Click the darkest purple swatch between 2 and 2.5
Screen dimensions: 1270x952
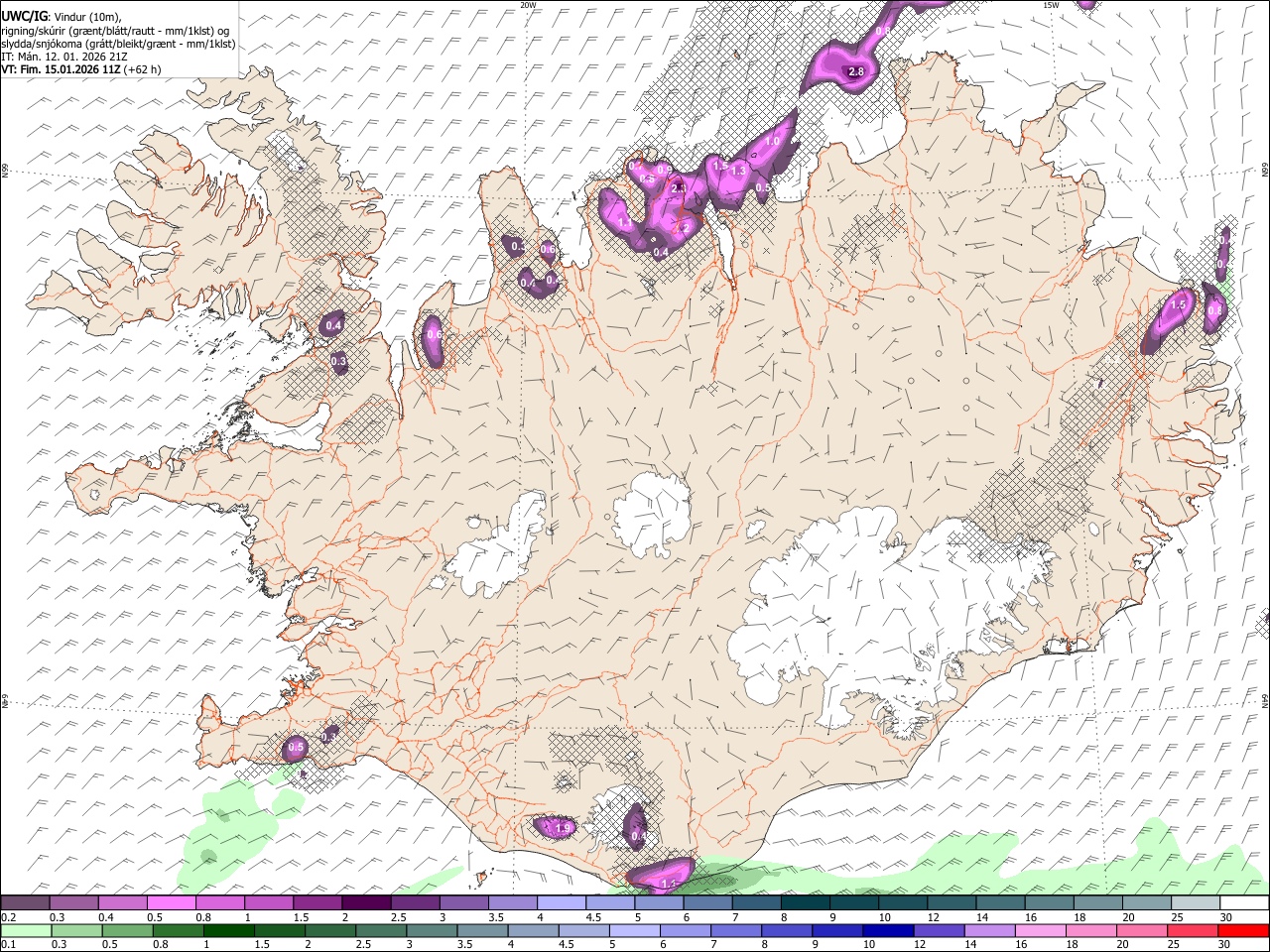click(365, 903)
